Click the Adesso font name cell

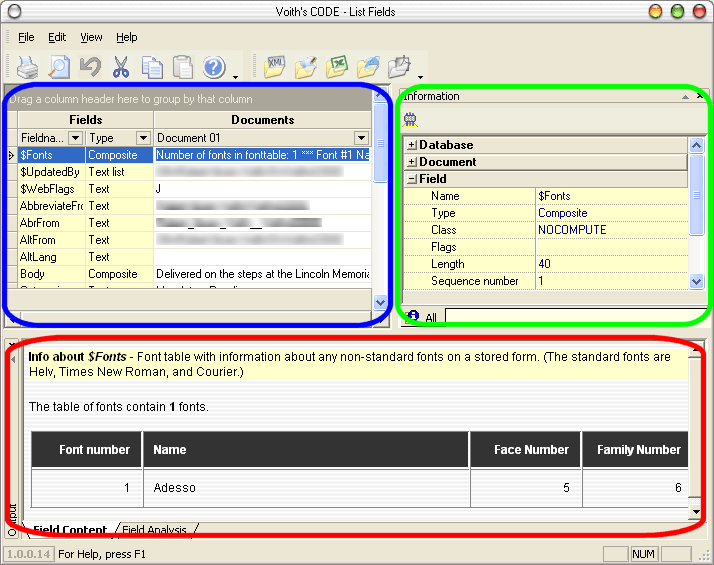[306, 488]
